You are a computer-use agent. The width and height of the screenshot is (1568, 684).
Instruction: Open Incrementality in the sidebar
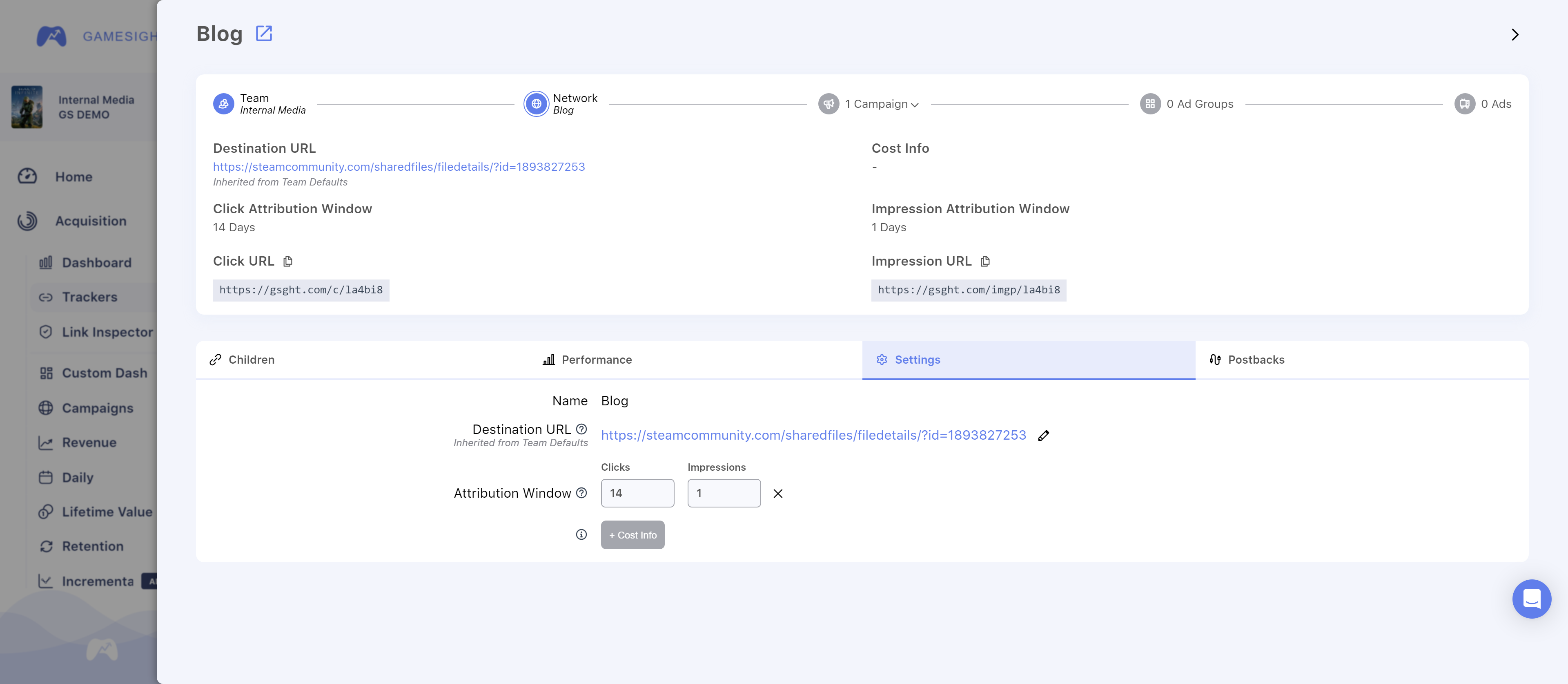coord(98,582)
